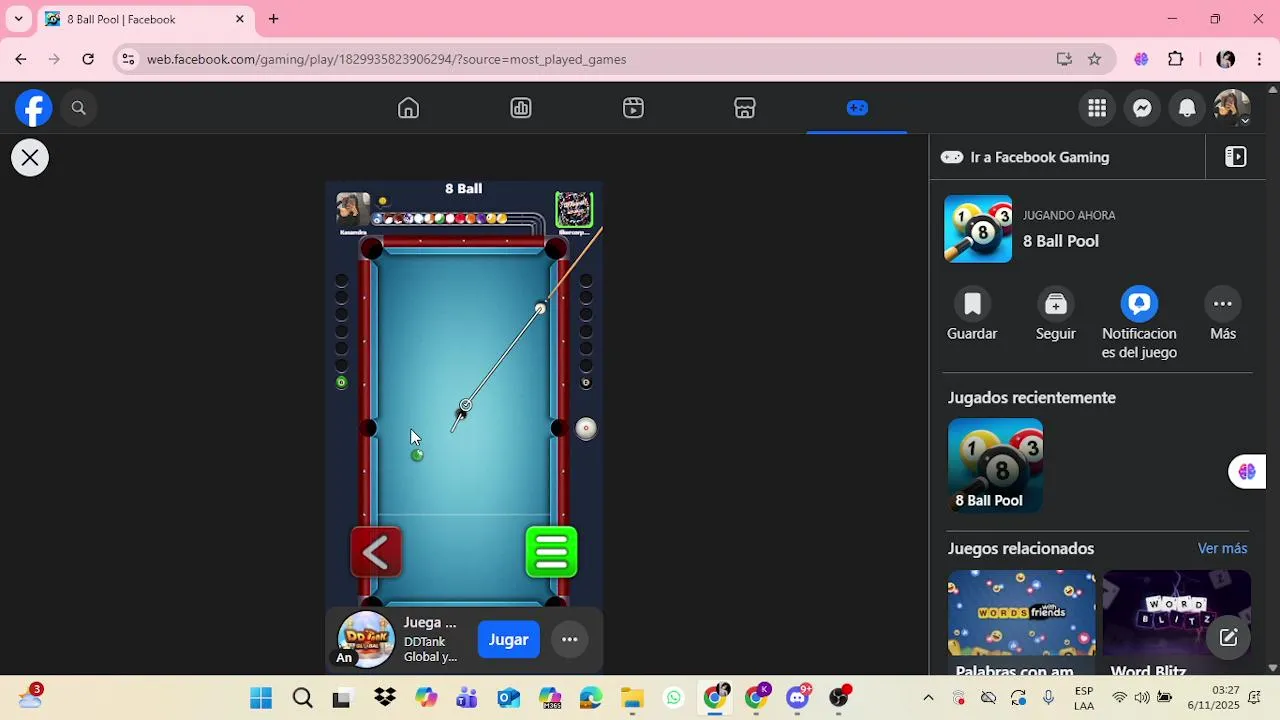Open Chrome profile avatar
1280x720 pixels.
tap(1225, 59)
